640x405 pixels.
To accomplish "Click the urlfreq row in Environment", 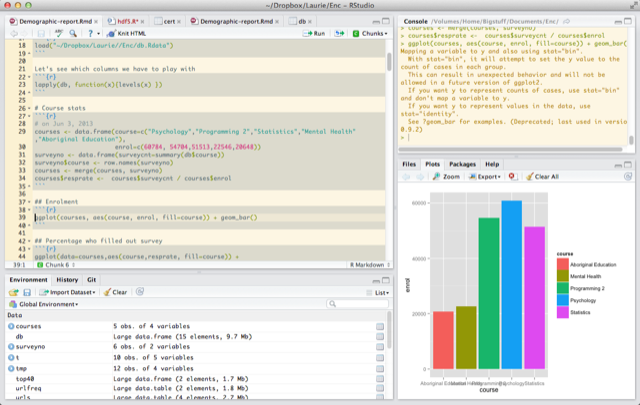I will point(196,389).
